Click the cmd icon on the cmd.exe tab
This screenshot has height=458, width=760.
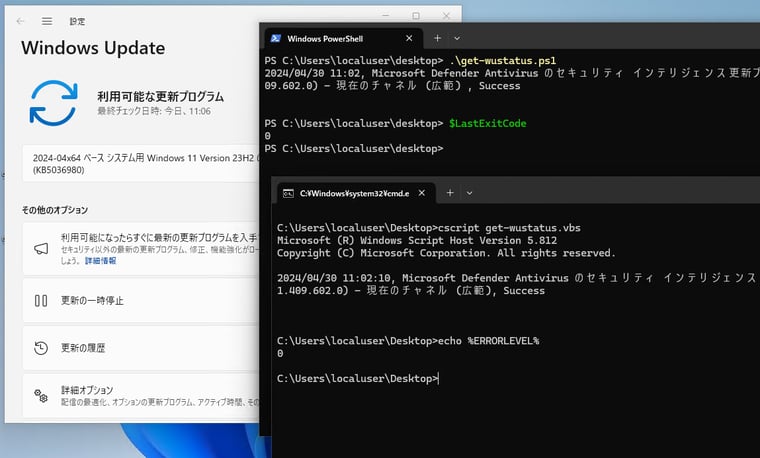[288, 193]
